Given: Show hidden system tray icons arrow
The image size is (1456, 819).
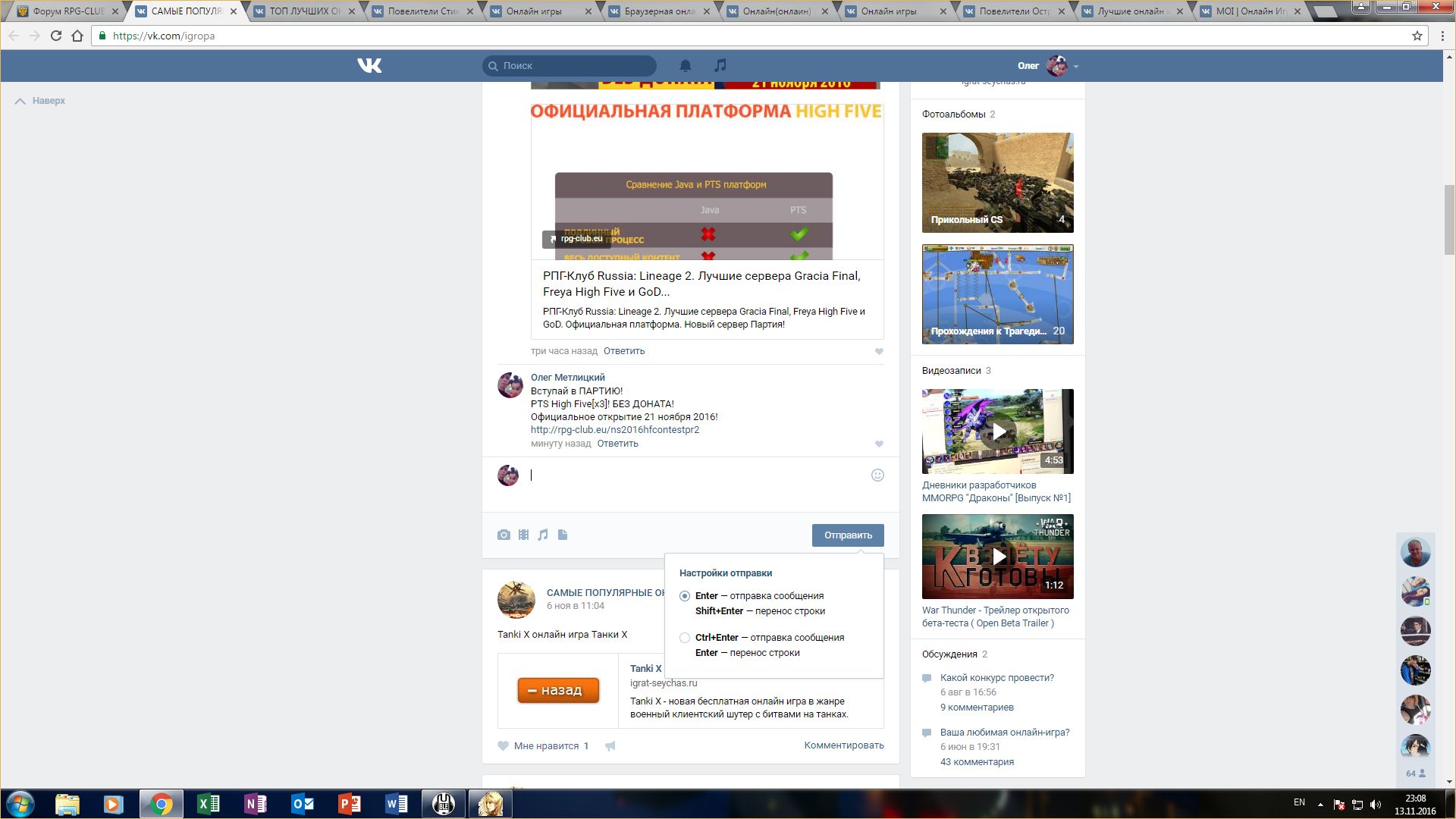Looking at the screenshot, I should tap(1320, 805).
